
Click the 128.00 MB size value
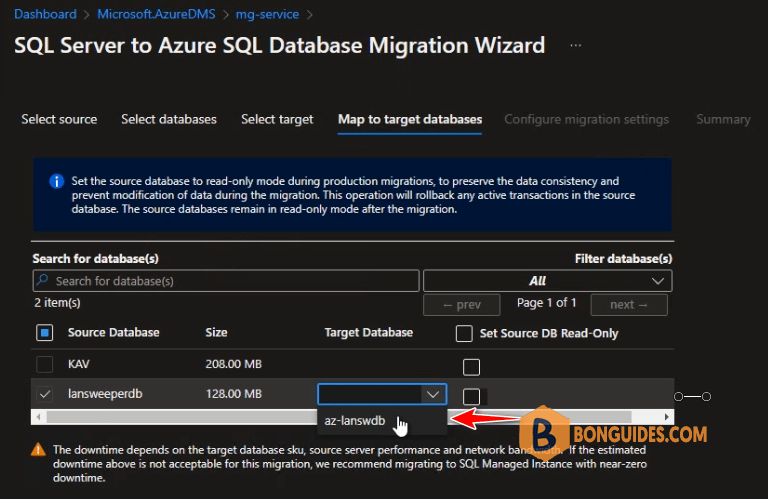point(234,394)
